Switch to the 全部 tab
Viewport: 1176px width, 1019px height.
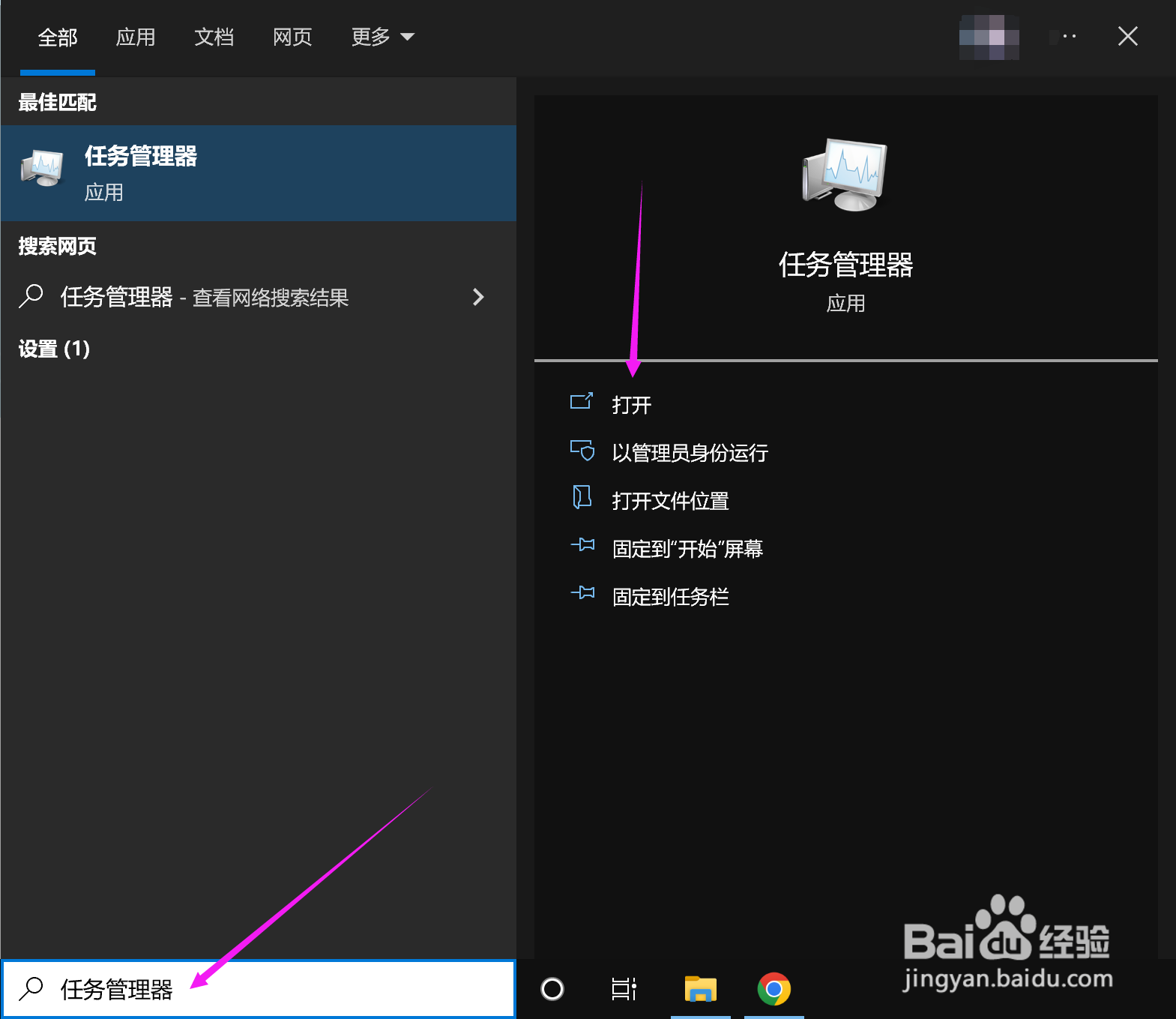(x=58, y=37)
